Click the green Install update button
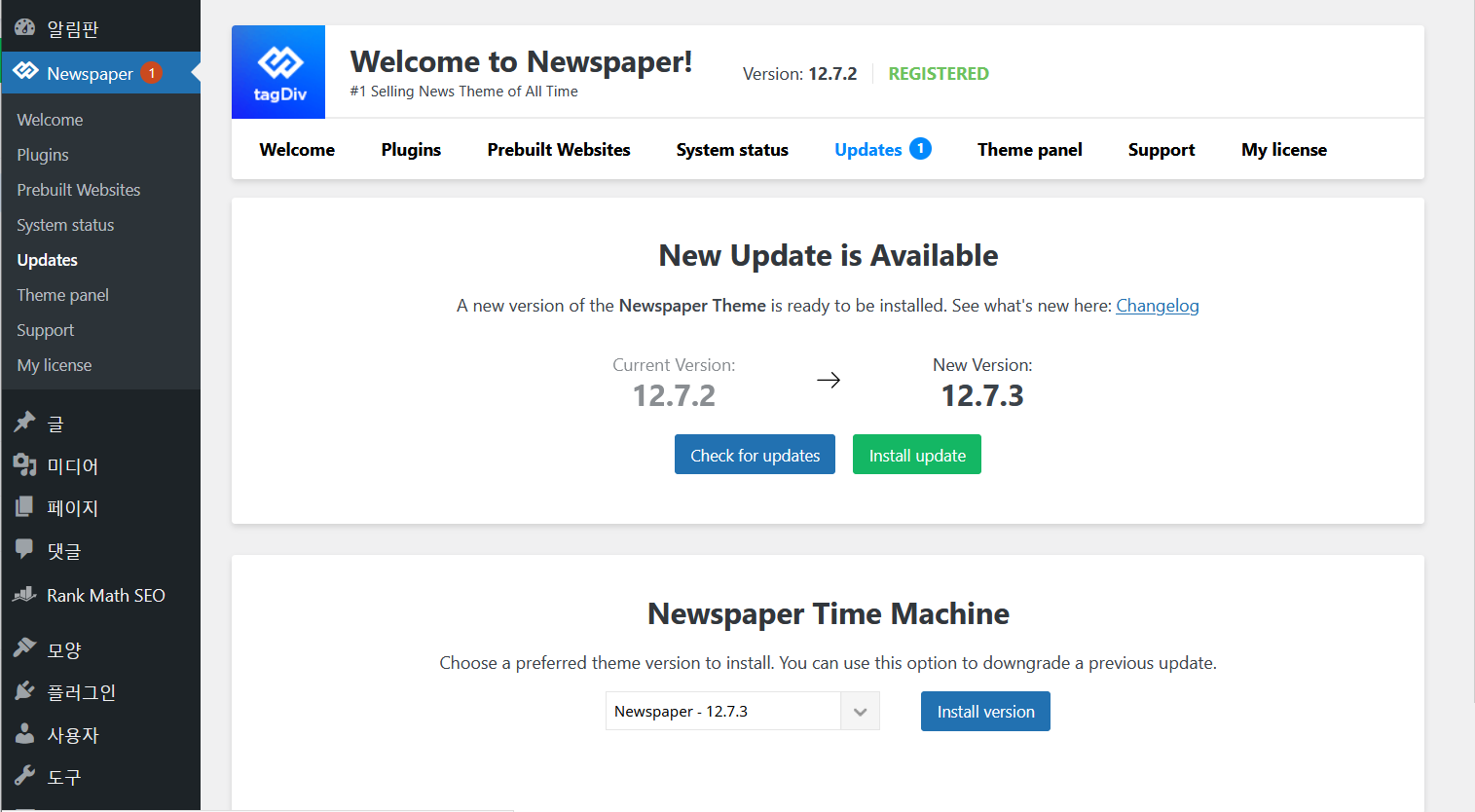 (917, 455)
